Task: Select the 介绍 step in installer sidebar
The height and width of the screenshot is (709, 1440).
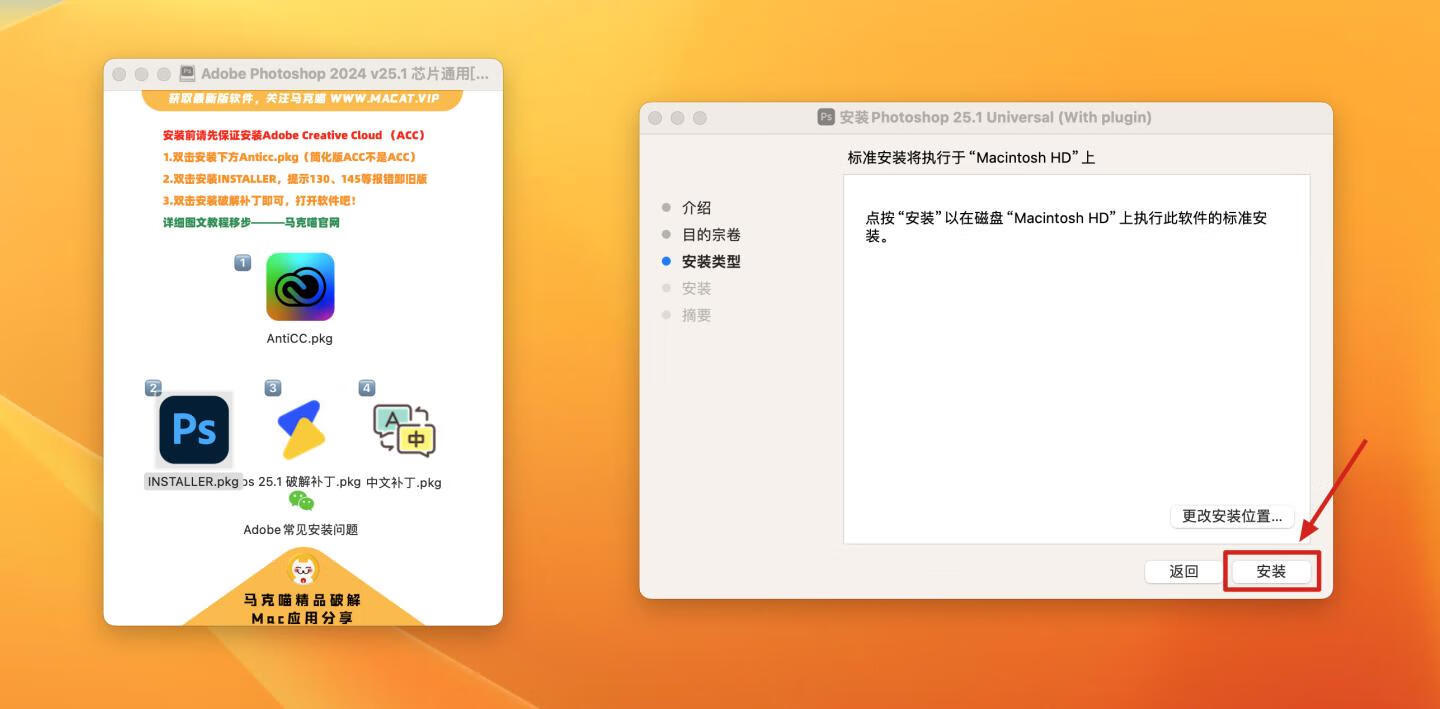Action: pos(697,207)
